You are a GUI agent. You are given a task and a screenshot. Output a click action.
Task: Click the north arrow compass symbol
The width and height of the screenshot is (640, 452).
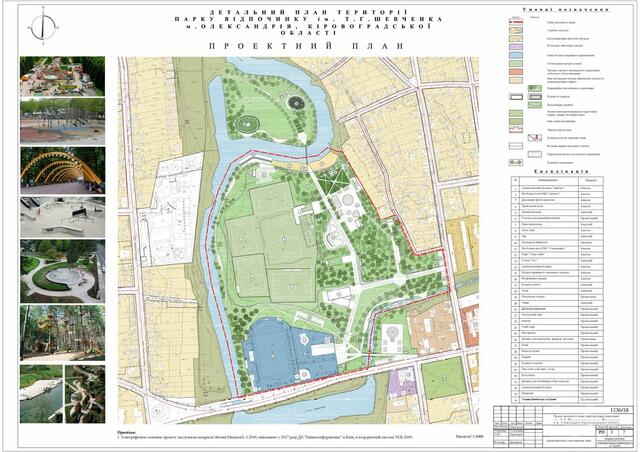39,28
